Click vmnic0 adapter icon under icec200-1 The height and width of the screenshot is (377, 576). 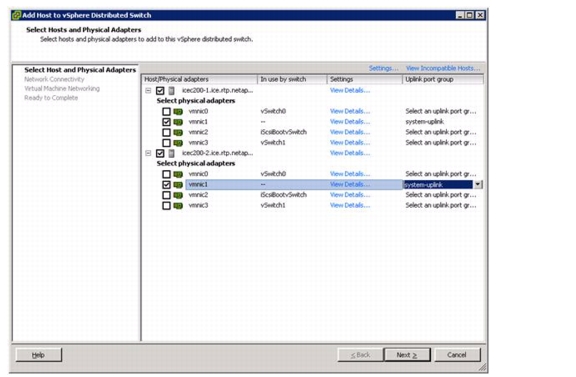(178, 111)
